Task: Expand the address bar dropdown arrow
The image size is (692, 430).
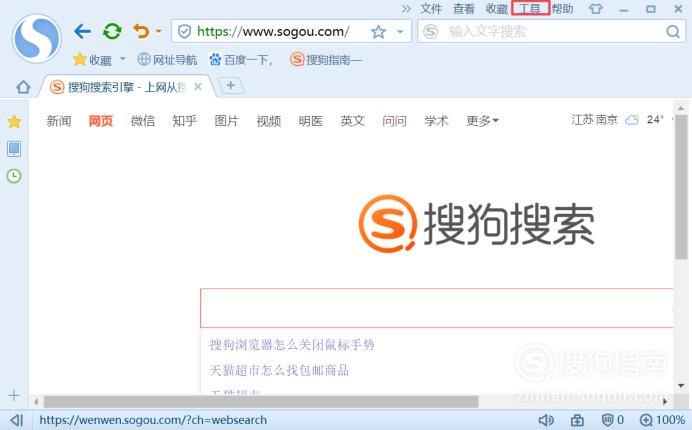Action: (400, 32)
